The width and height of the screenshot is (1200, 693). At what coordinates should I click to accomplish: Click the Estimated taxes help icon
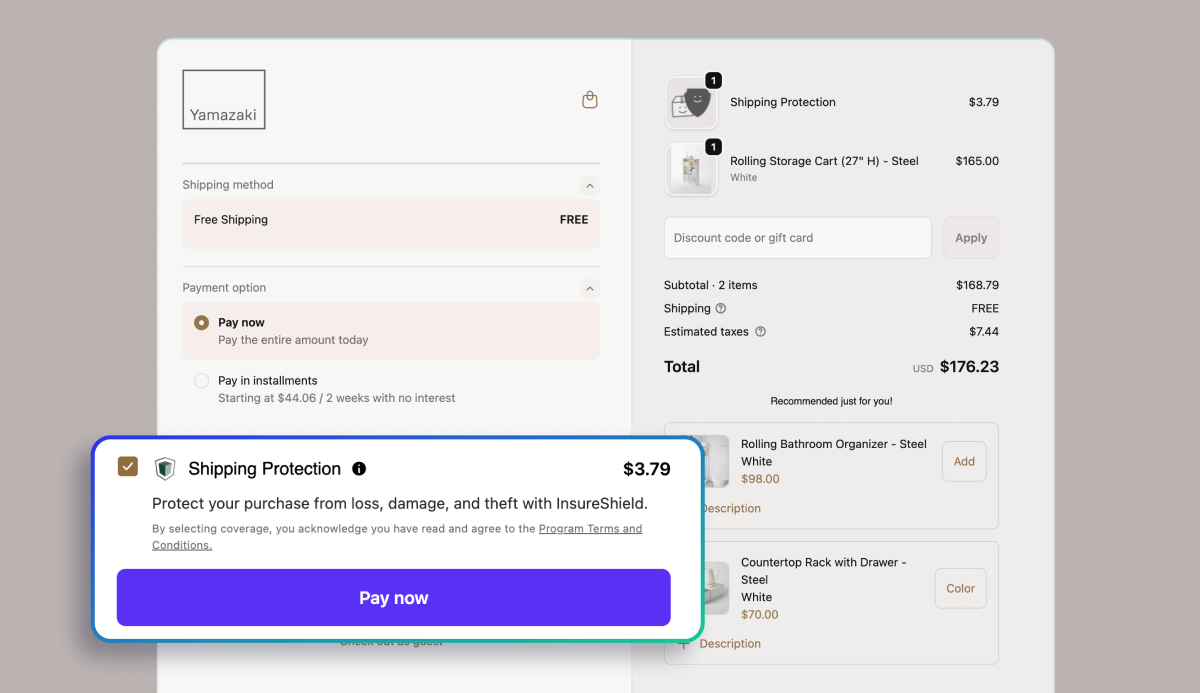tap(760, 332)
